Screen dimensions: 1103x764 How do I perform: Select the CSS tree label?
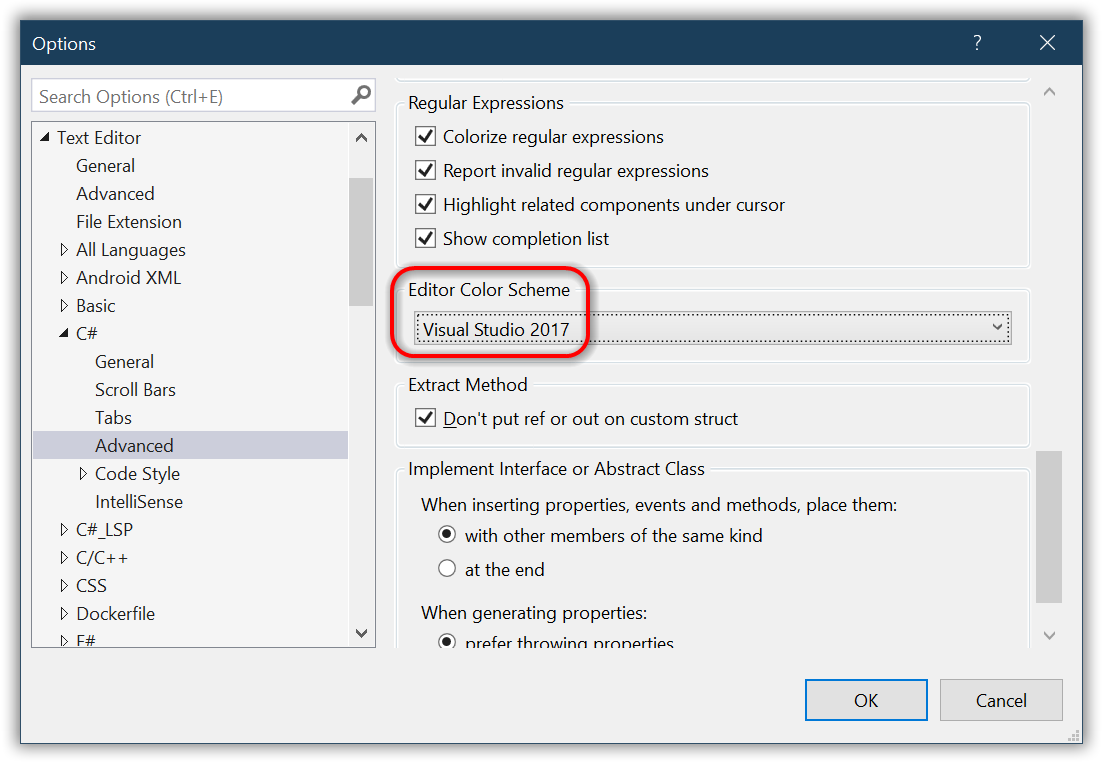point(91,585)
